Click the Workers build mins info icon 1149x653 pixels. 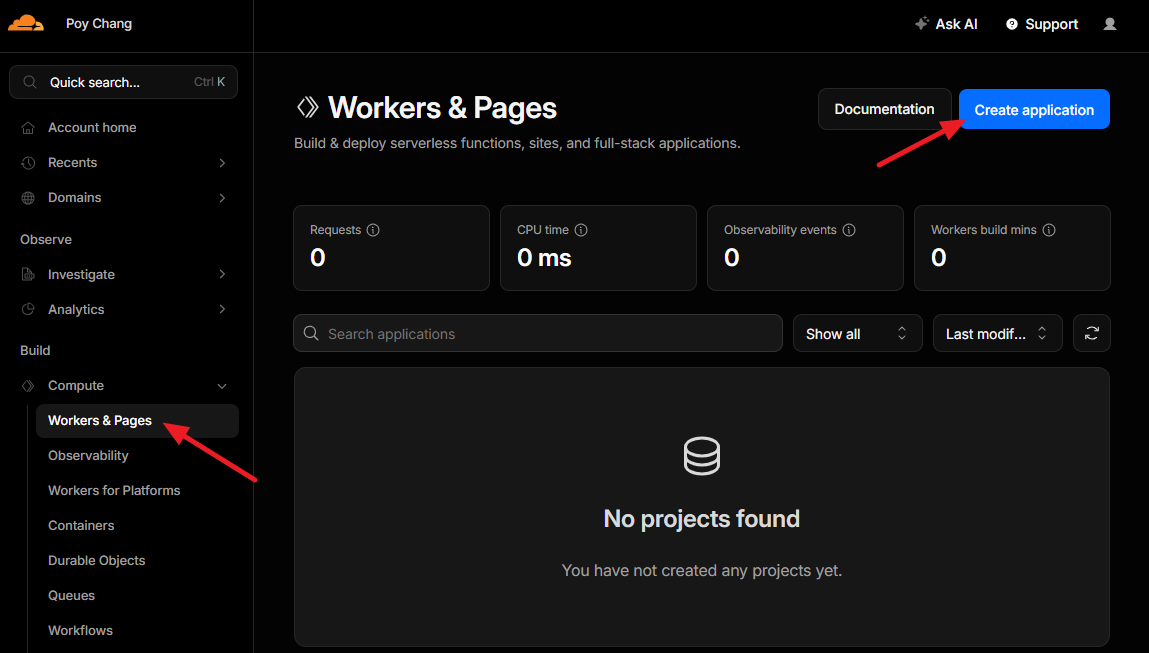[1049, 230]
